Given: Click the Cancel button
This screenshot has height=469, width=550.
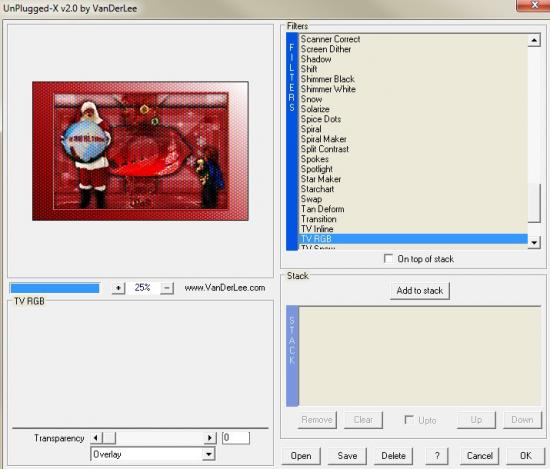Looking at the screenshot, I should click(479, 456).
